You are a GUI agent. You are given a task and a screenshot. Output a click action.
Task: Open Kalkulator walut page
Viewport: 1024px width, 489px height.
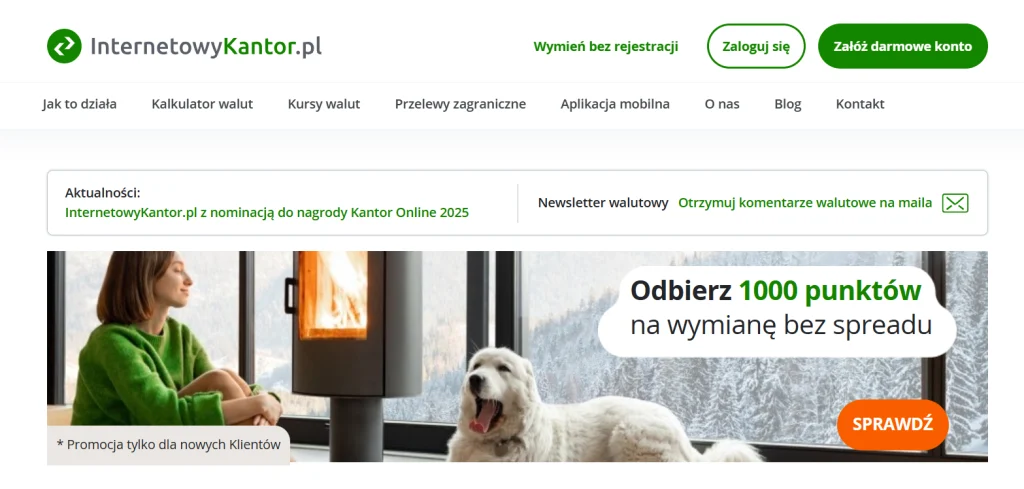pyautogui.click(x=202, y=104)
